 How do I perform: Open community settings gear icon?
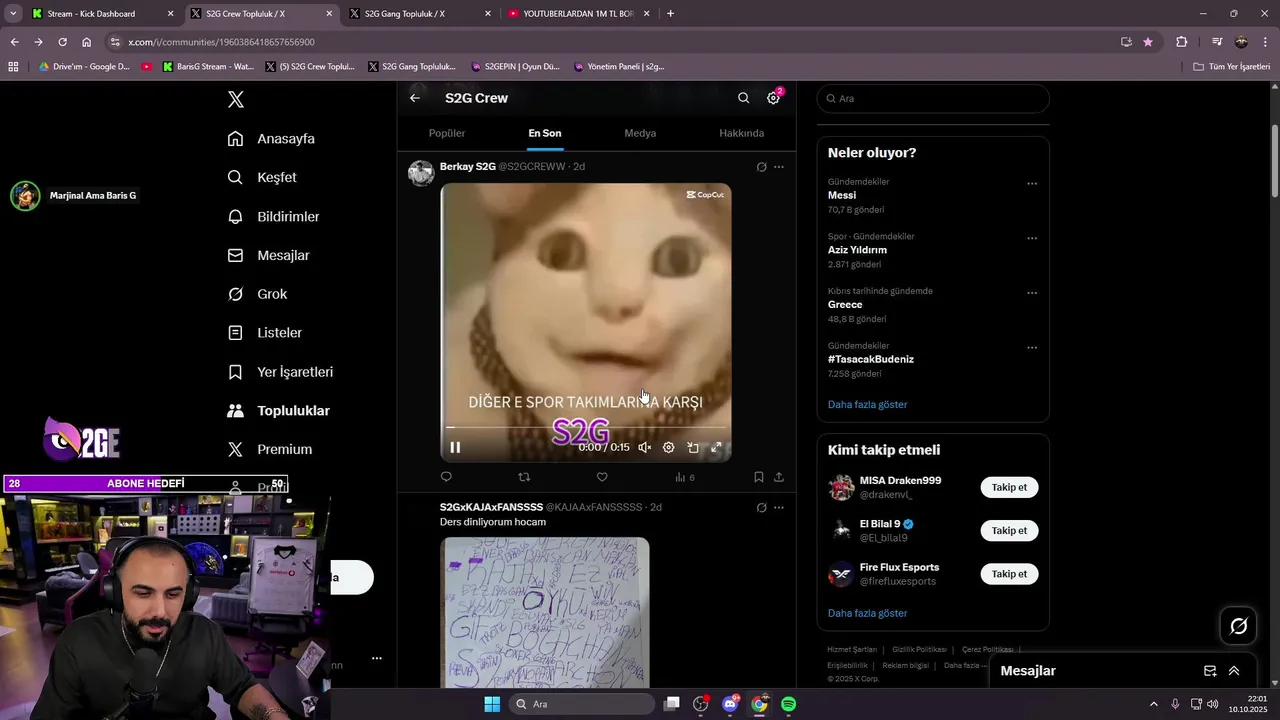[773, 98]
